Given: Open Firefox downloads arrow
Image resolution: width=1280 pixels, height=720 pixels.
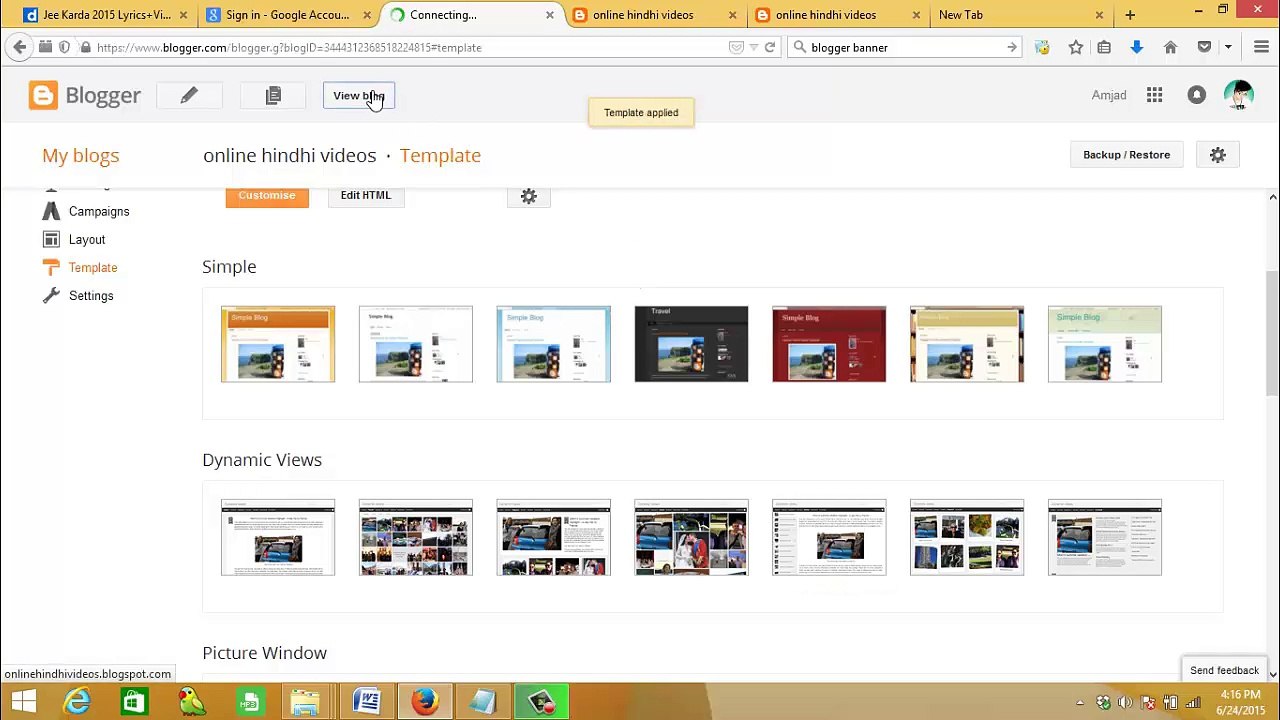Looking at the screenshot, I should coord(1137,47).
